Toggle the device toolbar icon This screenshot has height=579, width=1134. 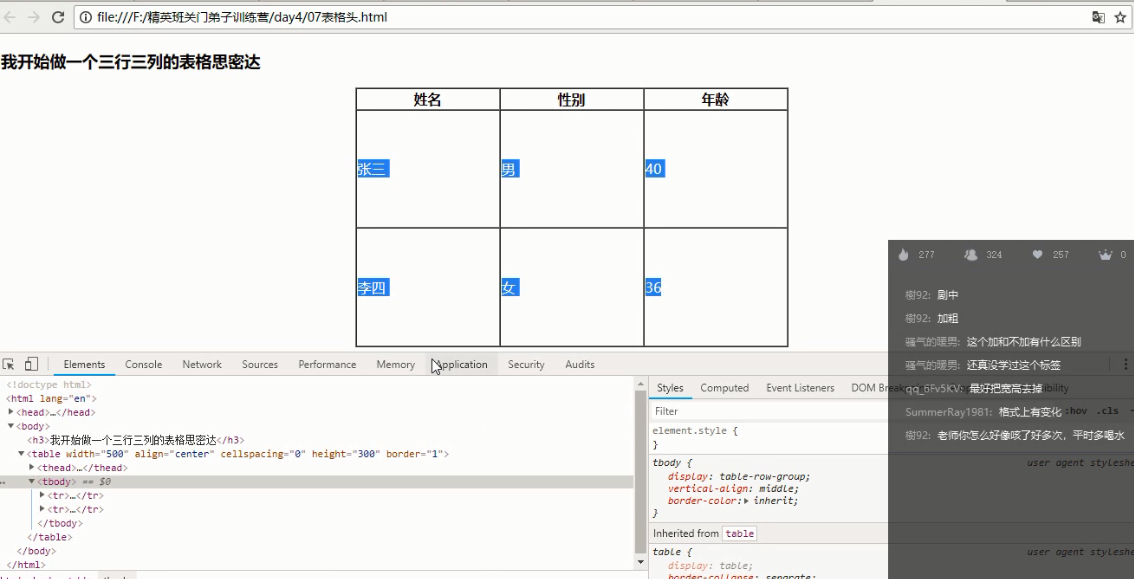[31, 364]
